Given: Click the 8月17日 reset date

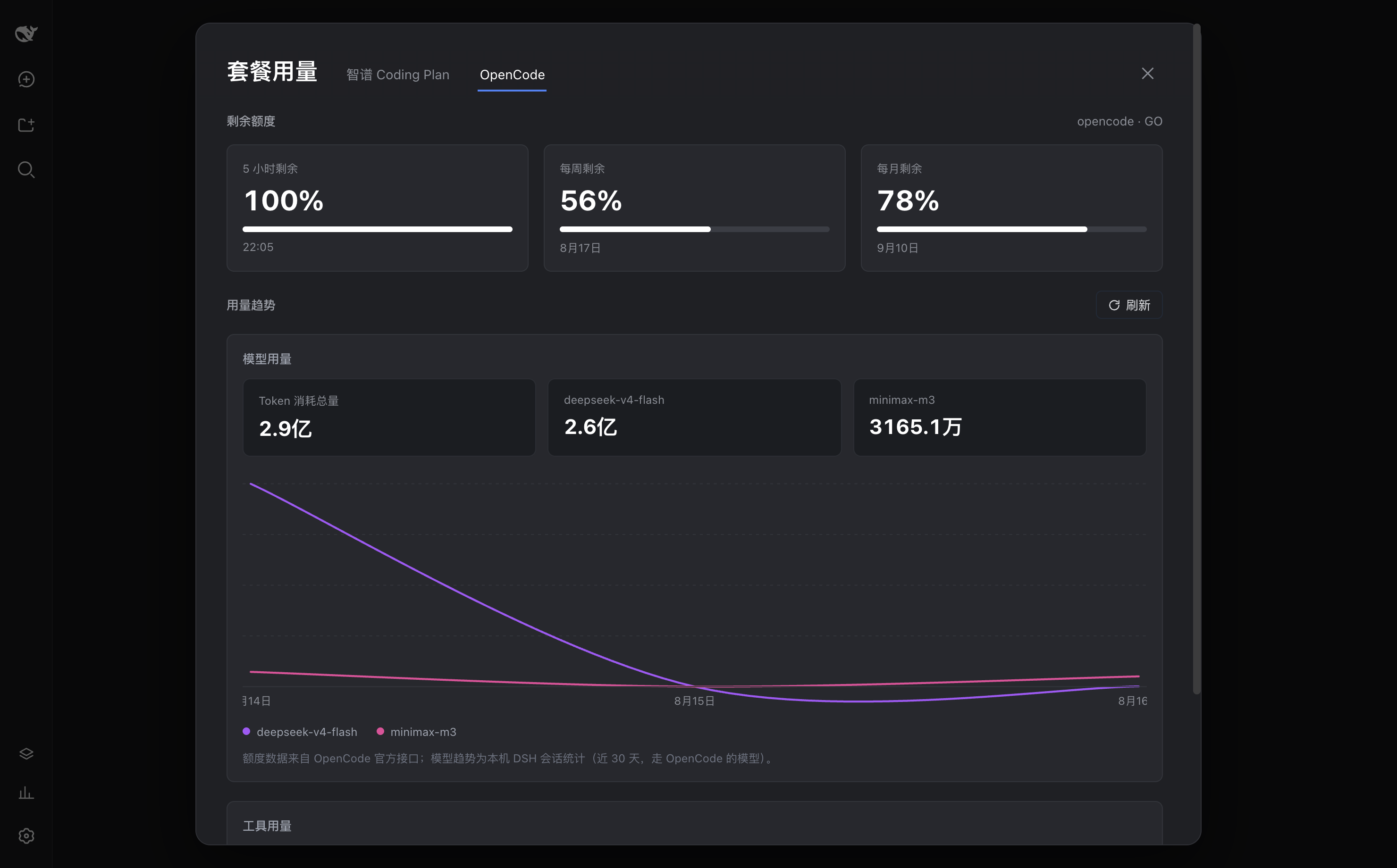Looking at the screenshot, I should pyautogui.click(x=580, y=248).
